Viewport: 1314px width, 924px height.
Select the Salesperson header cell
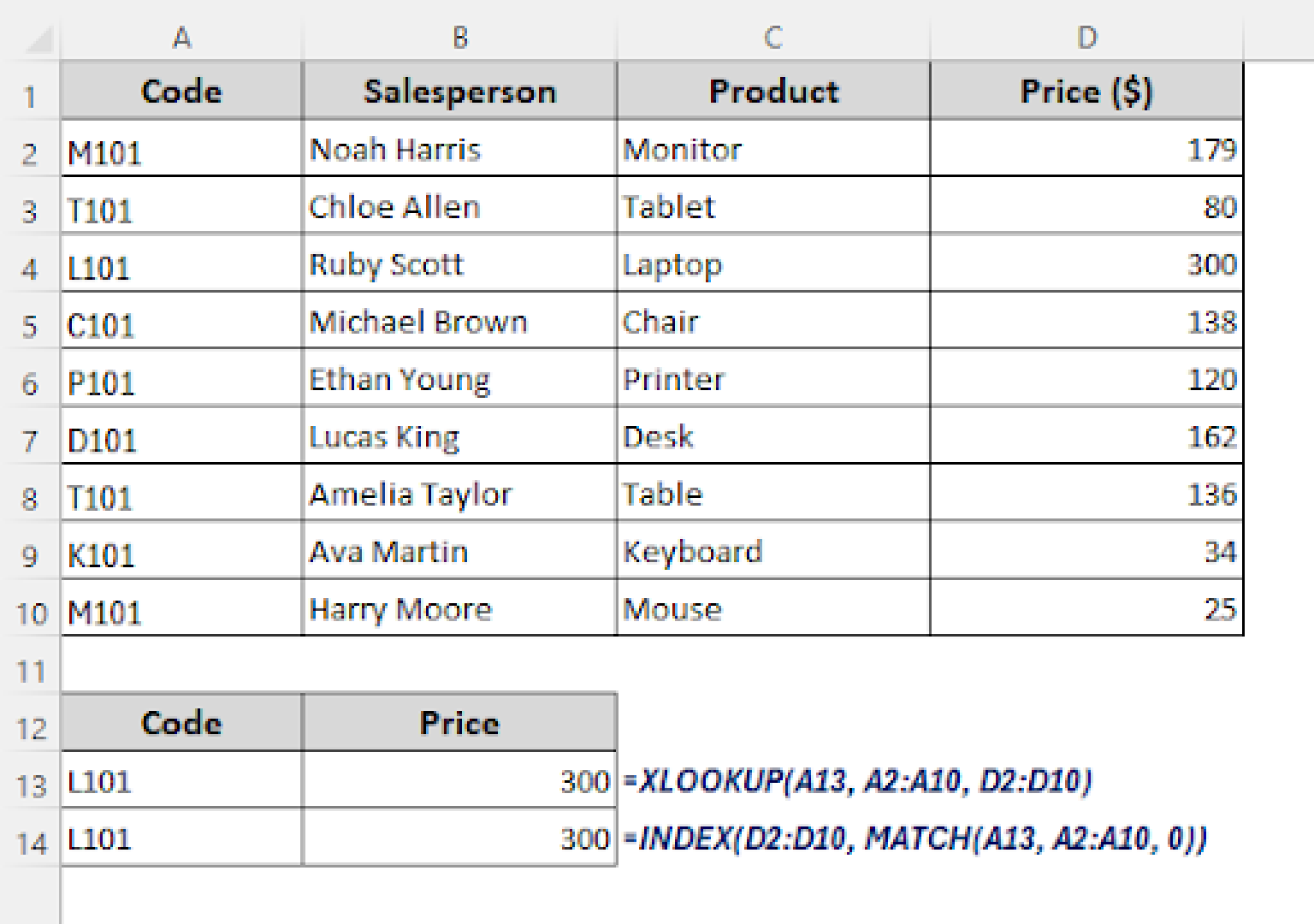459,91
